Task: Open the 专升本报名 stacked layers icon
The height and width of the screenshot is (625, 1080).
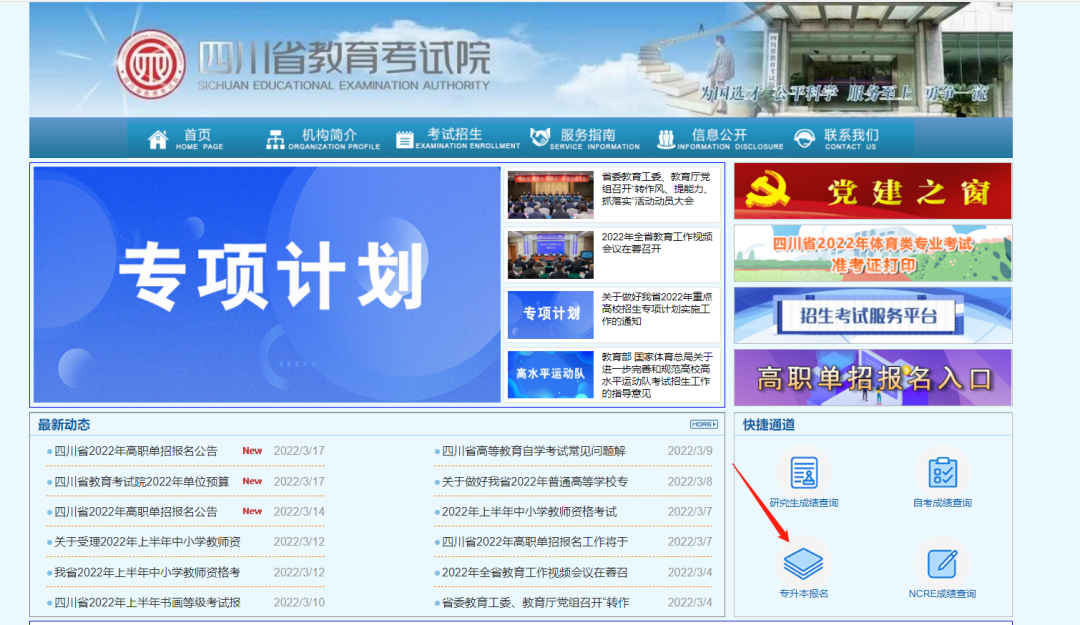Action: (803, 563)
